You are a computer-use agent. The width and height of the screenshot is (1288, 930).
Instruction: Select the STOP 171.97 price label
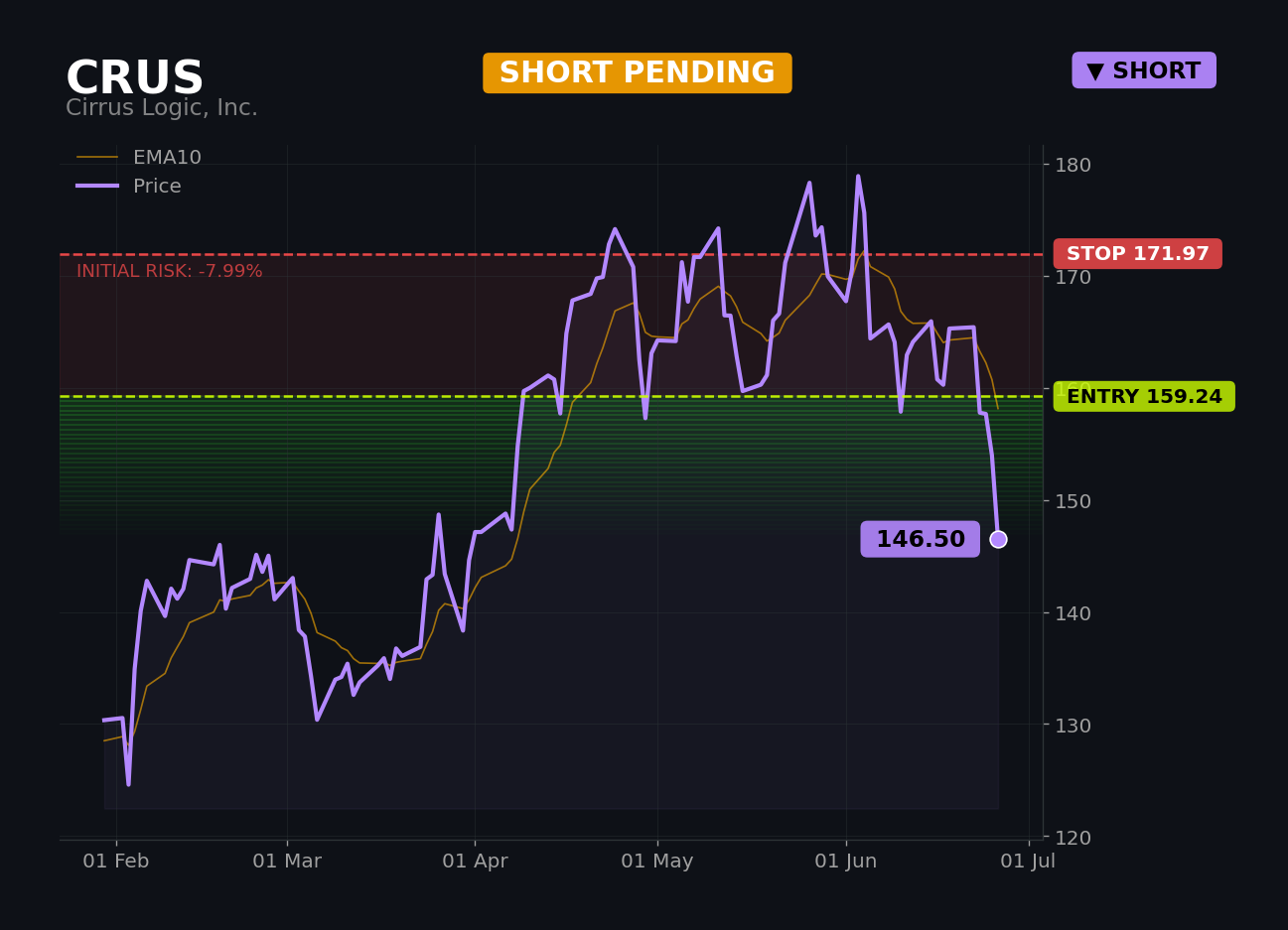1138,254
